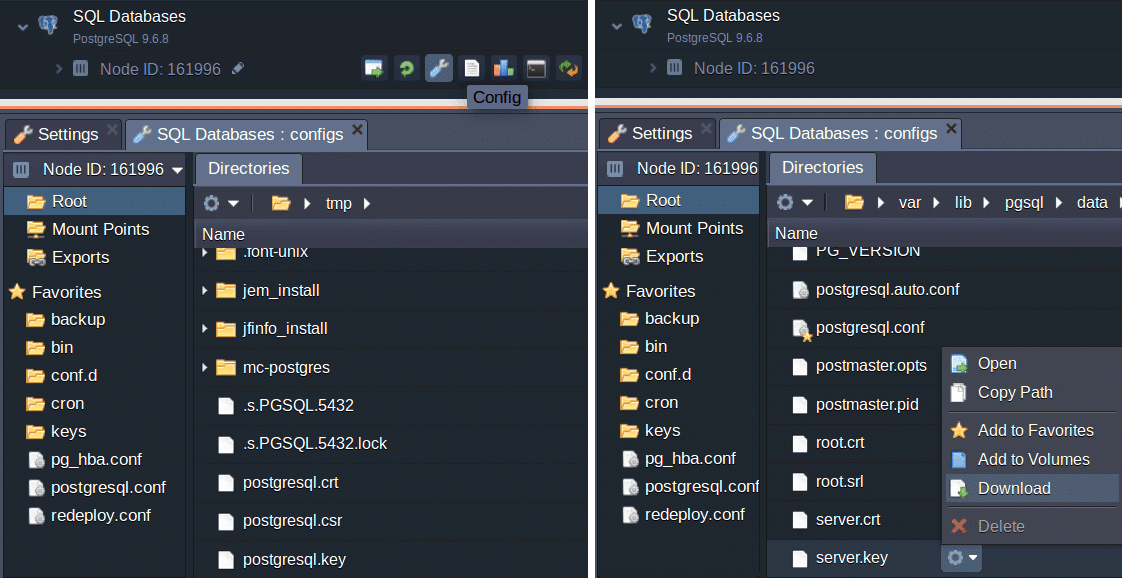
Task: Switch to Settings tab in right panel
Action: coord(657,133)
